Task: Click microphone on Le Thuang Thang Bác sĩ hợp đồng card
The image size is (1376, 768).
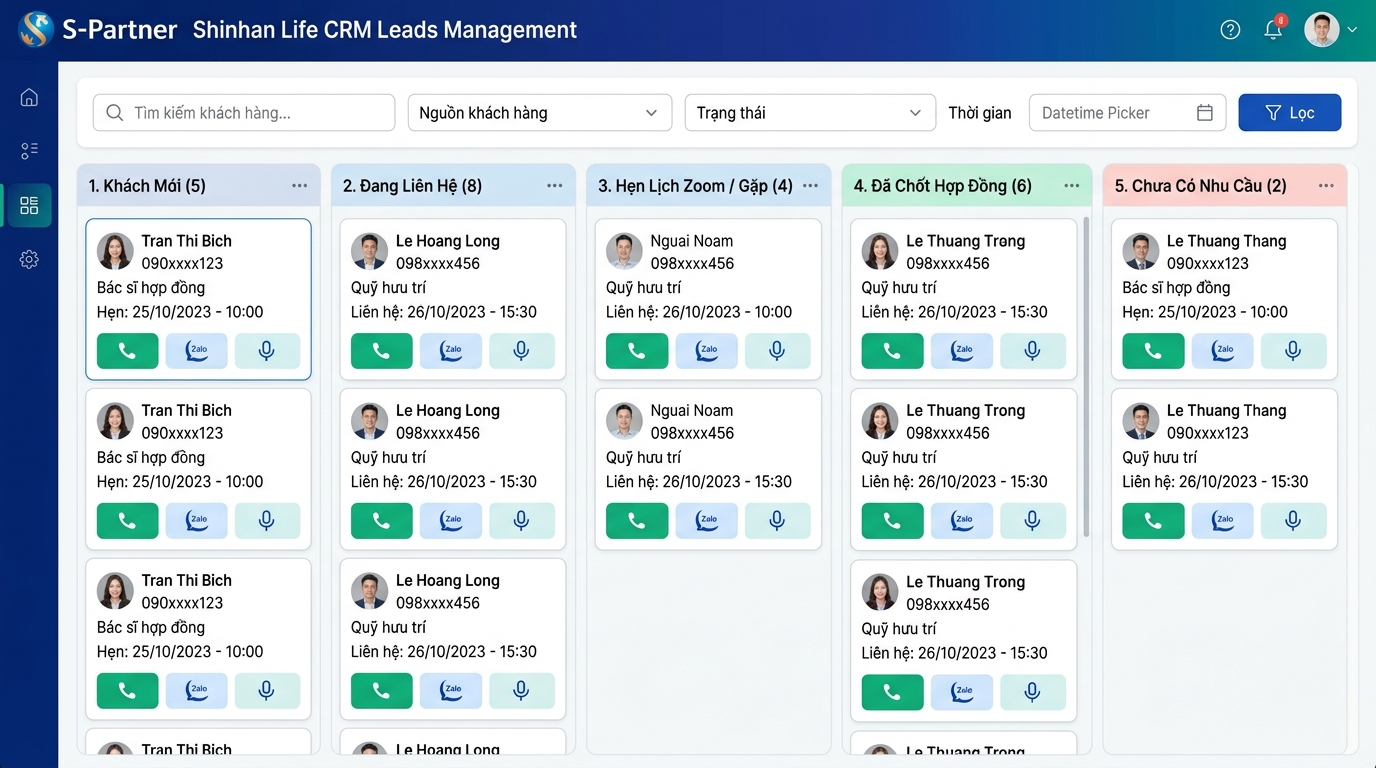Action: pos(1293,351)
